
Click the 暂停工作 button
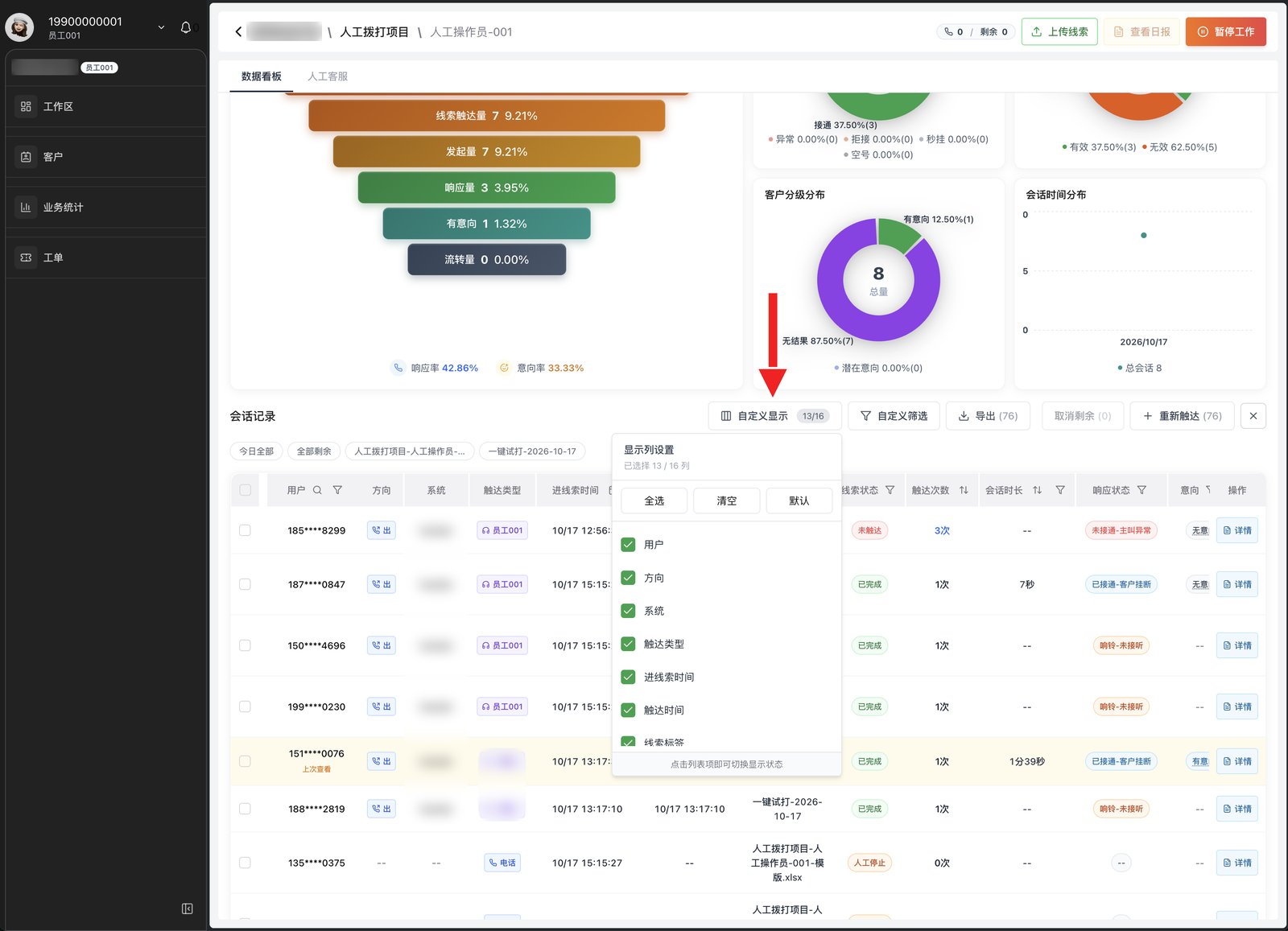(x=1225, y=31)
